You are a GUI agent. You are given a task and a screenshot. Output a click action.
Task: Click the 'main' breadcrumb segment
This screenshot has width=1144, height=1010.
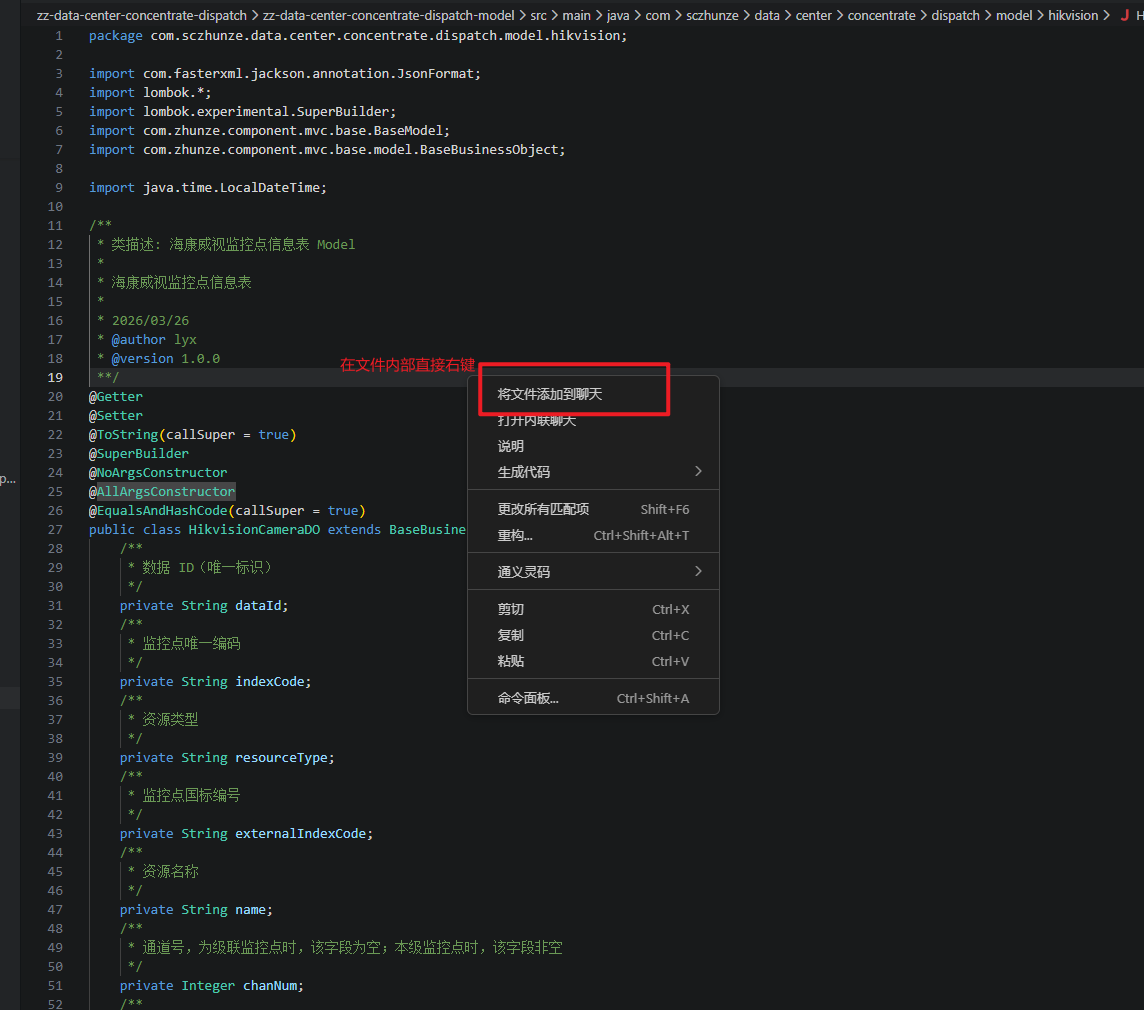[576, 15]
